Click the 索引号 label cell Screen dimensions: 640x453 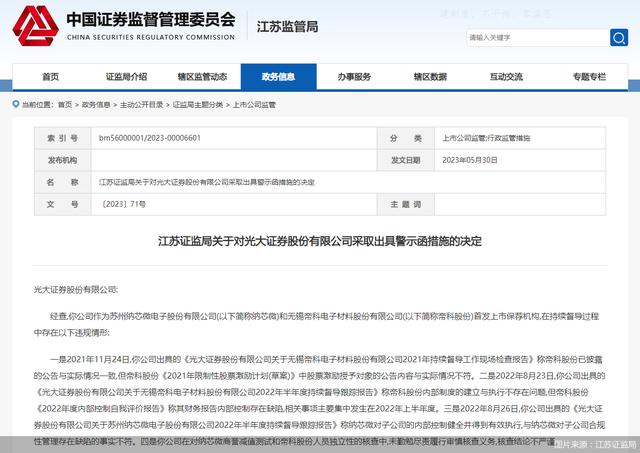coord(62,138)
